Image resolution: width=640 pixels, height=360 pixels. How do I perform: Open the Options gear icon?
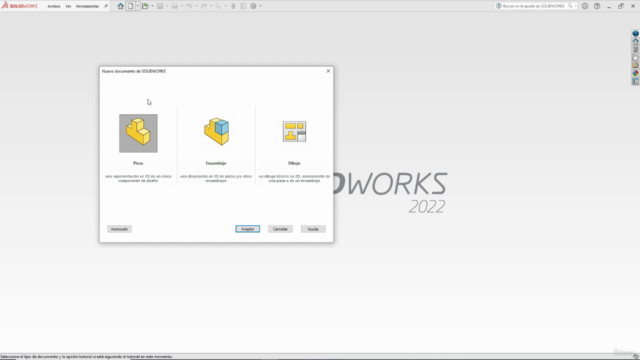pos(253,6)
